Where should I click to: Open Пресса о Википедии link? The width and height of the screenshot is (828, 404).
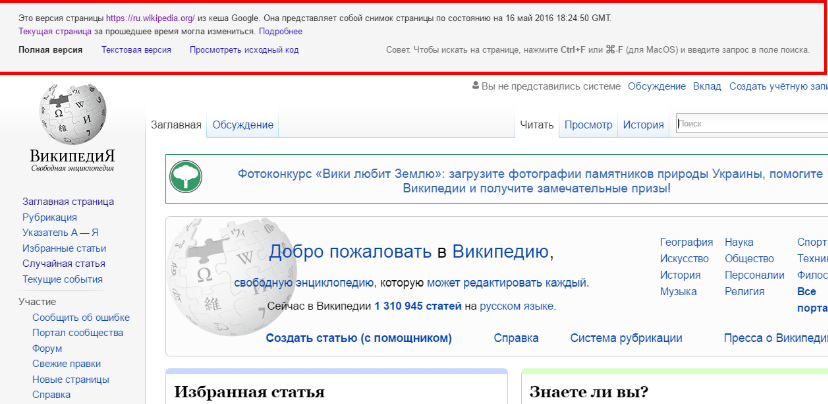click(x=776, y=338)
